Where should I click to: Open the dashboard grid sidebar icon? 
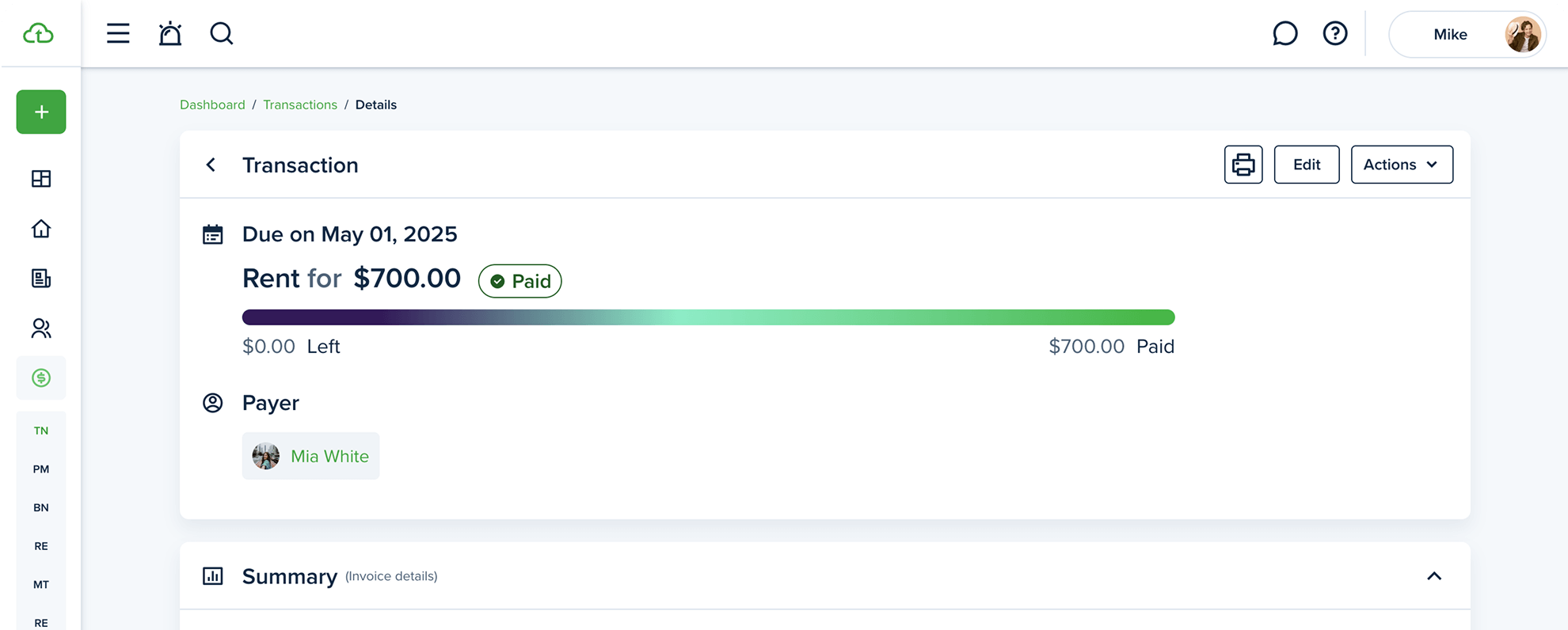[x=41, y=179]
